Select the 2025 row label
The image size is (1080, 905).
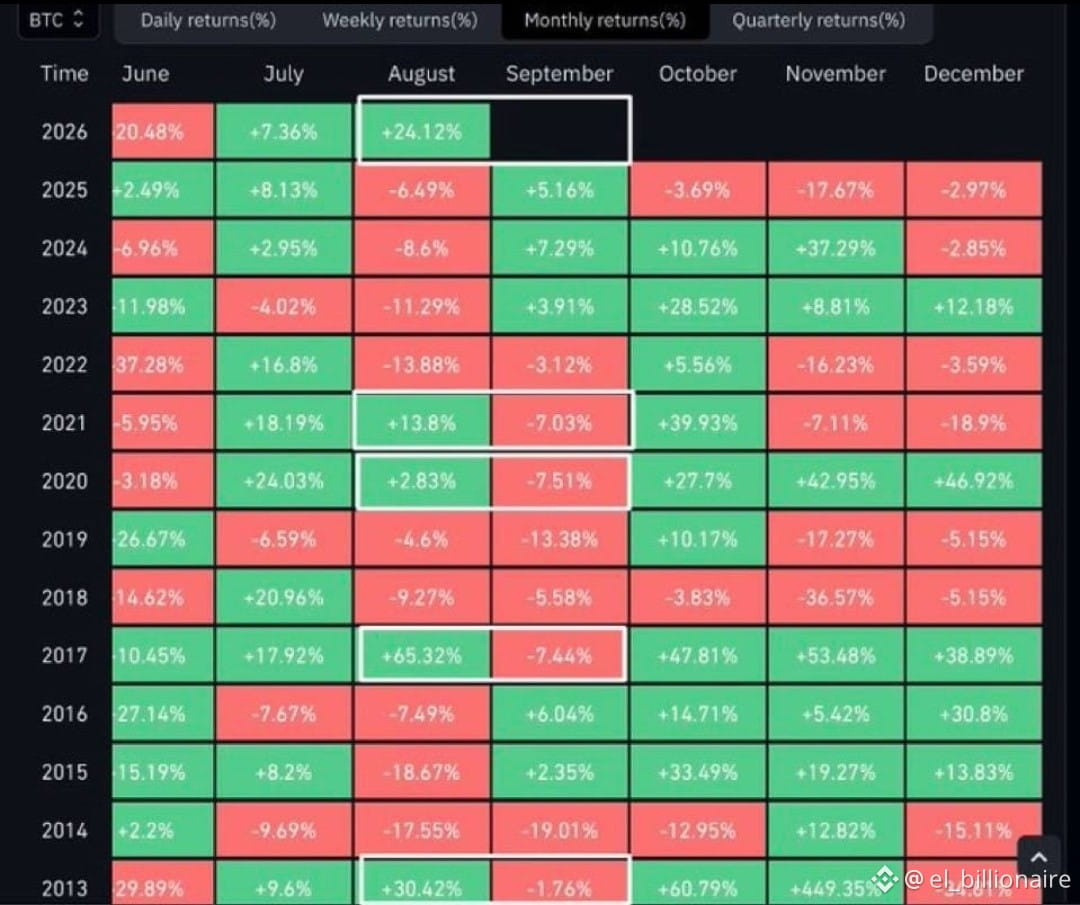coord(65,190)
